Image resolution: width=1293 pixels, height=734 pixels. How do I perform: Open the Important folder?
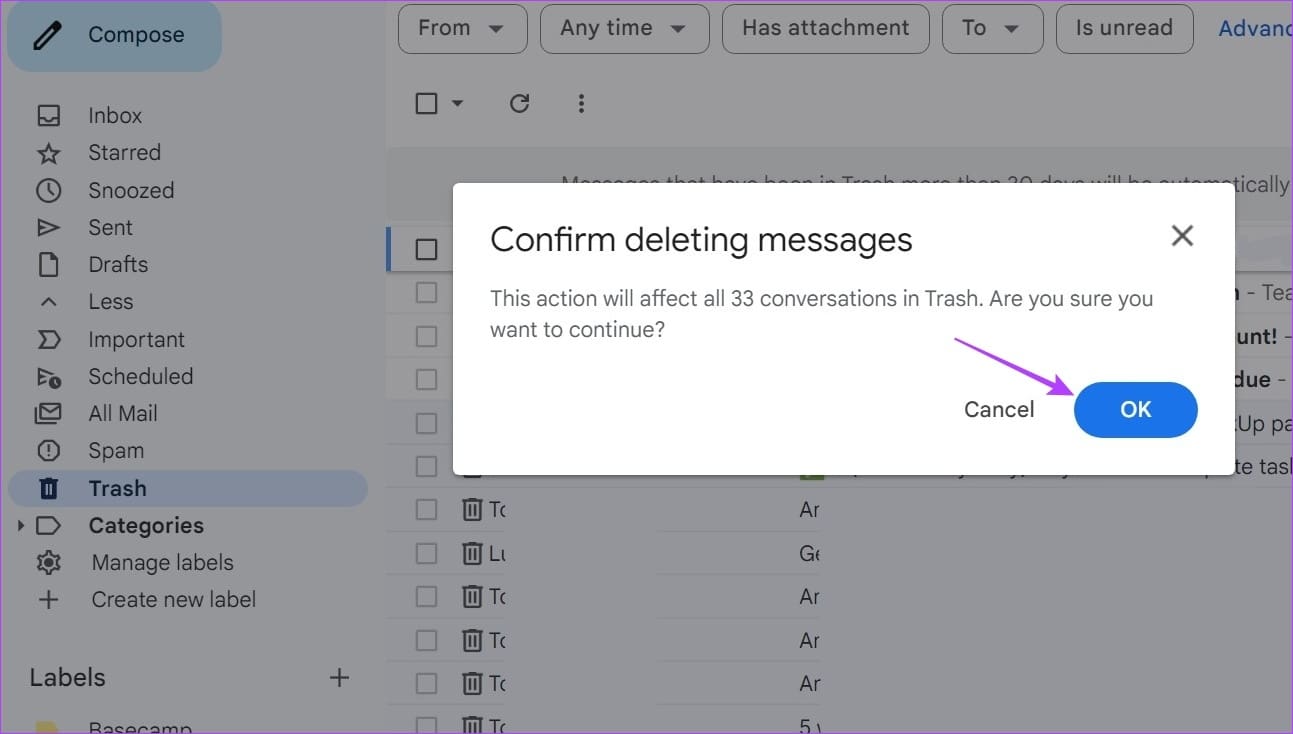coord(136,339)
